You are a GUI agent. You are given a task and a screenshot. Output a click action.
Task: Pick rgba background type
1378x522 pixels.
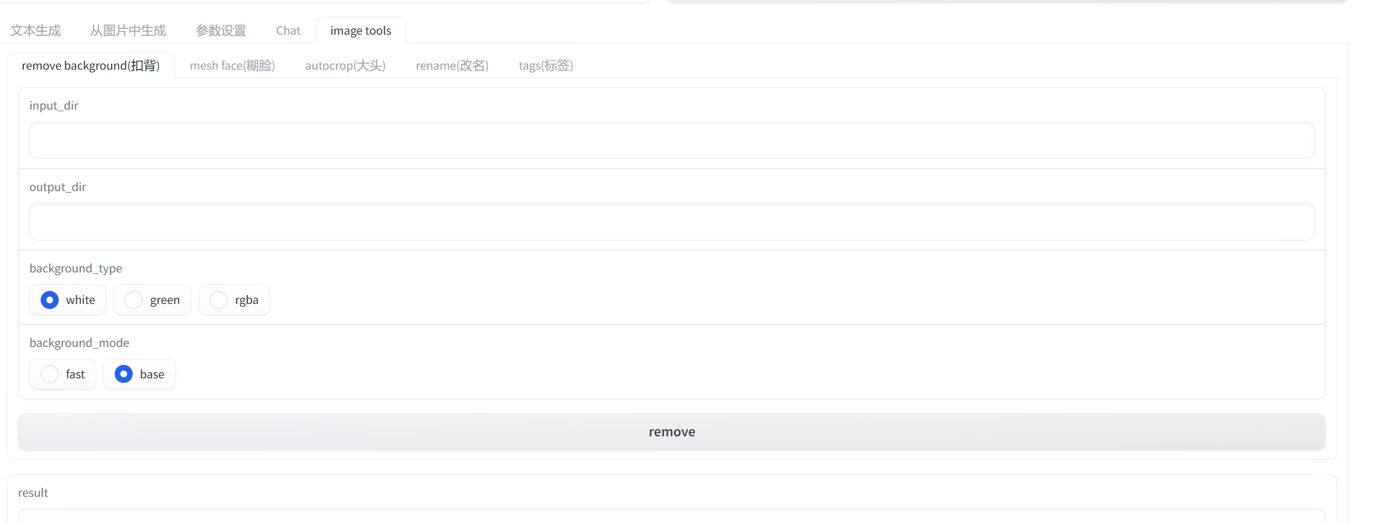[234, 300]
